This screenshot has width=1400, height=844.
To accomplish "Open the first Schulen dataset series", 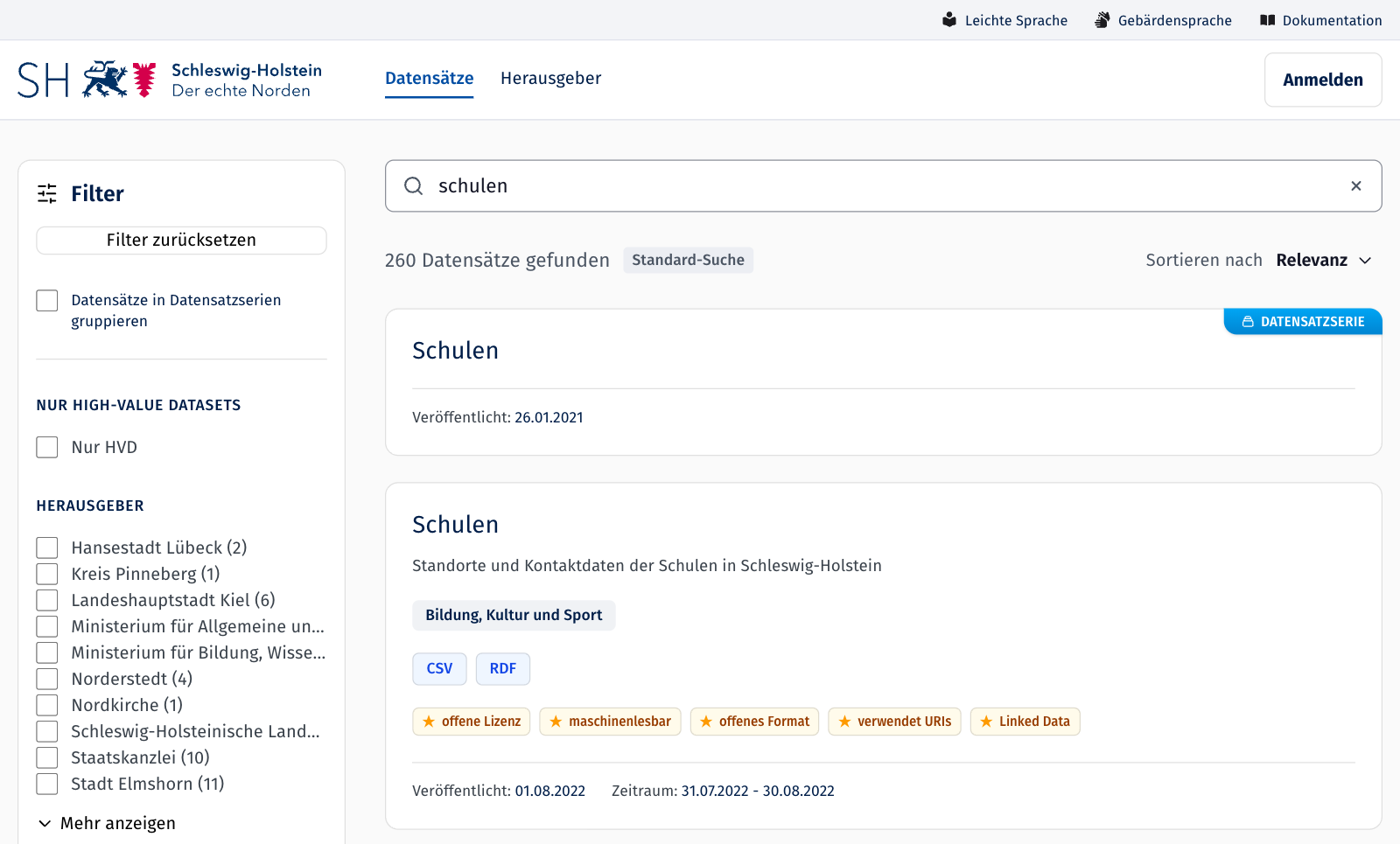I will coord(455,350).
